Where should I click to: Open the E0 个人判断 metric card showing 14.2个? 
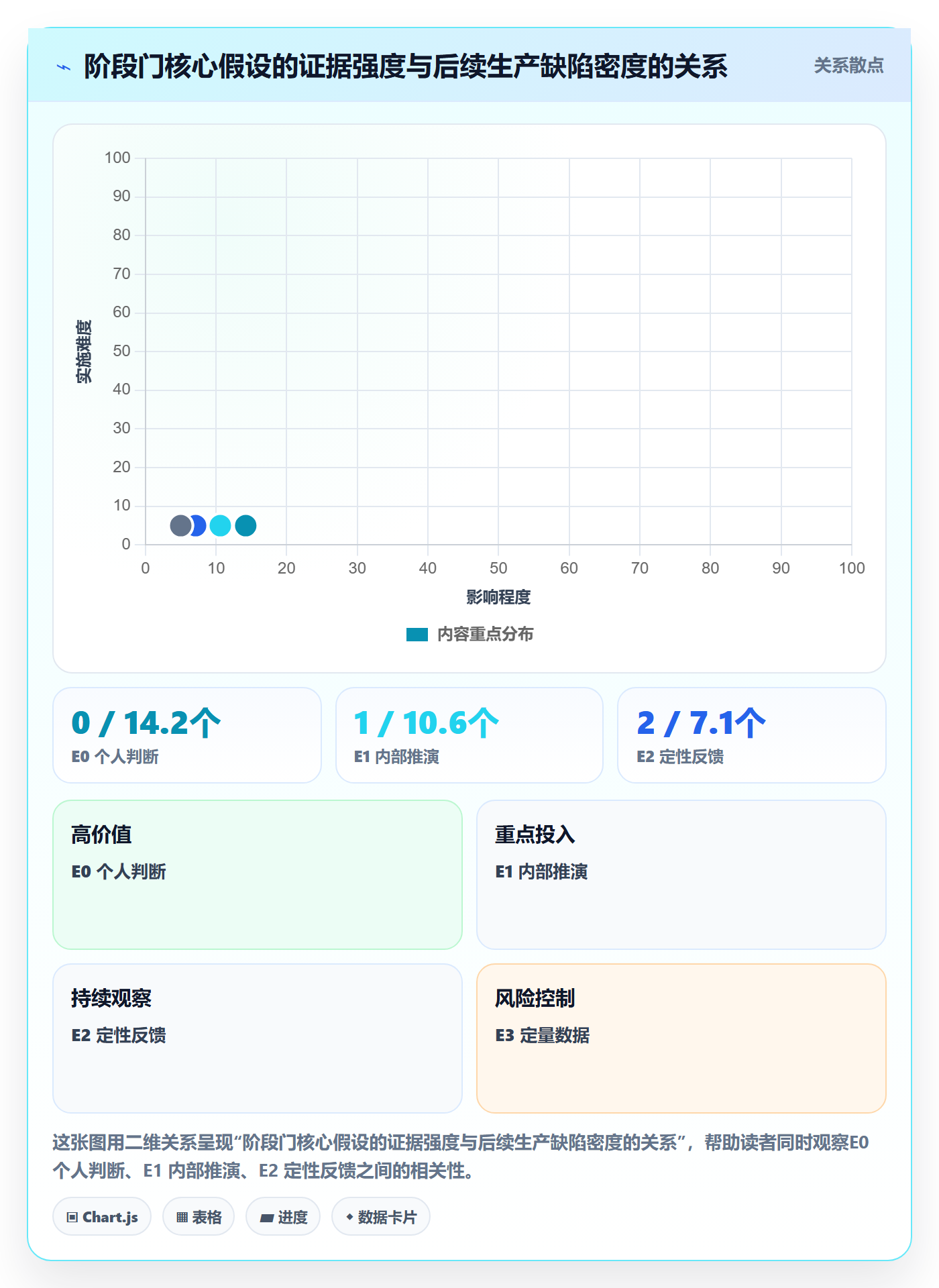click(187, 735)
